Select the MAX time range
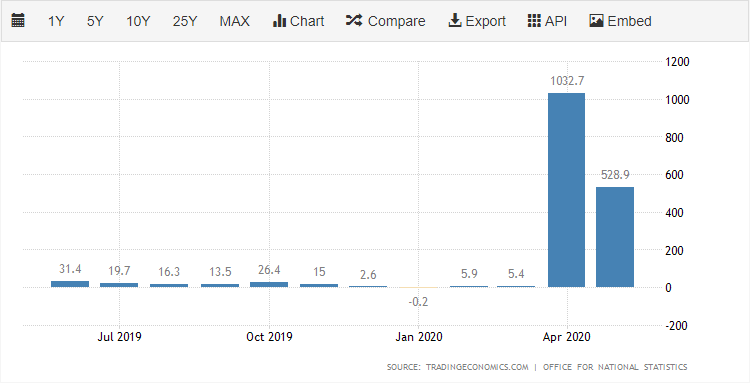The width and height of the screenshot is (752, 385). point(235,21)
